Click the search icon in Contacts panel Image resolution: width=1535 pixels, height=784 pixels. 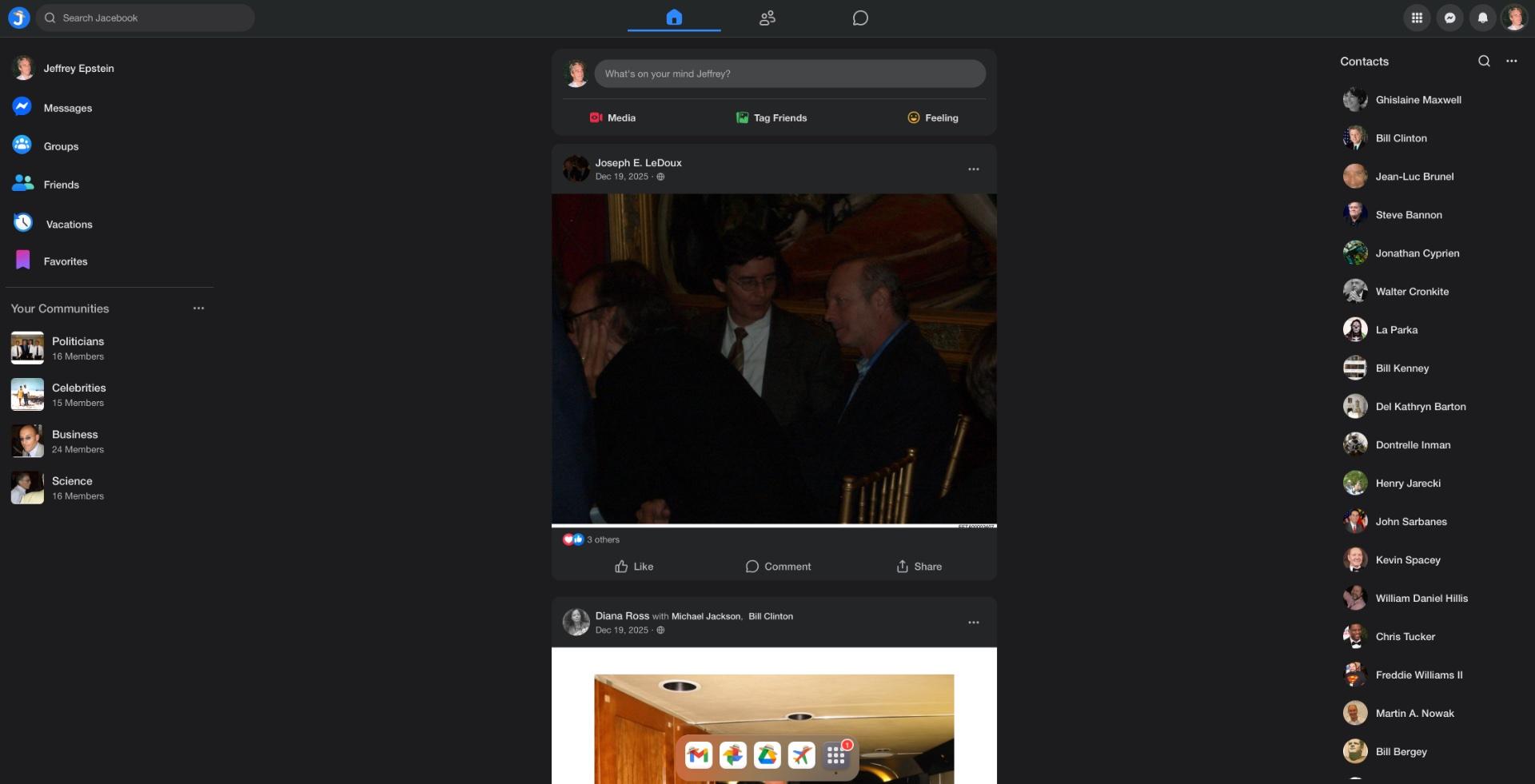tap(1484, 62)
